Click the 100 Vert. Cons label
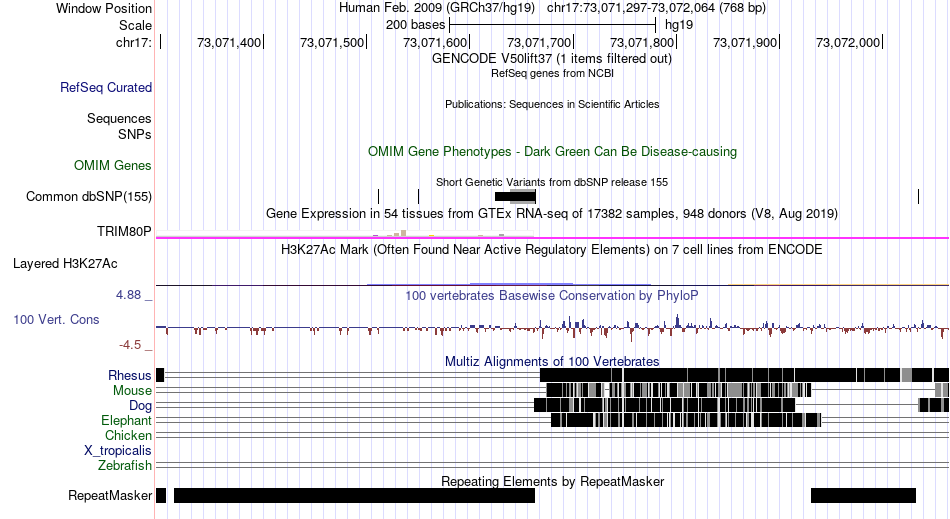 pyautogui.click(x=56, y=319)
